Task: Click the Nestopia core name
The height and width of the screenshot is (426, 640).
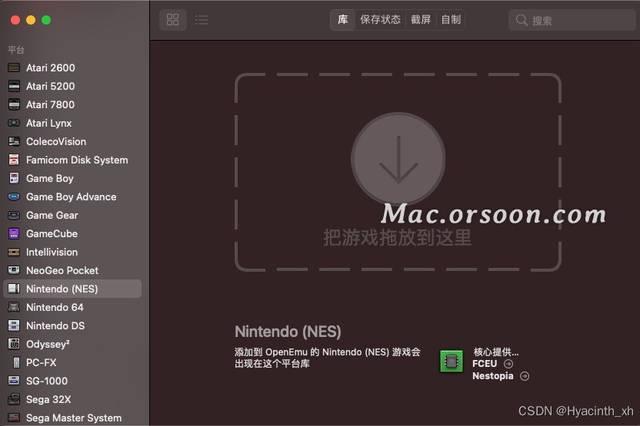Action: (x=493, y=376)
